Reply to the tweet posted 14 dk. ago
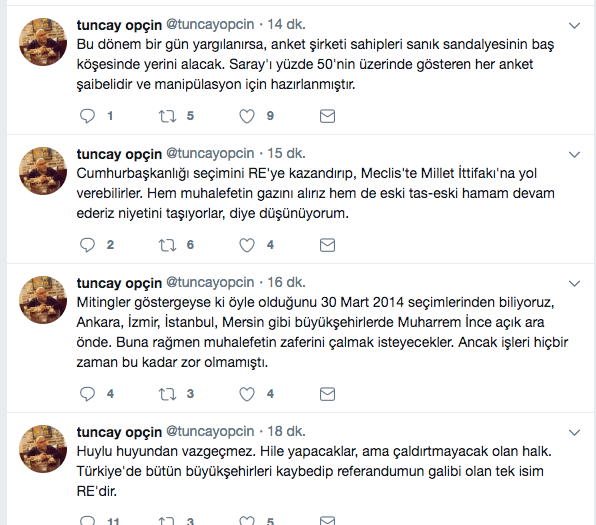This screenshot has width=596, height=525. coord(87,116)
